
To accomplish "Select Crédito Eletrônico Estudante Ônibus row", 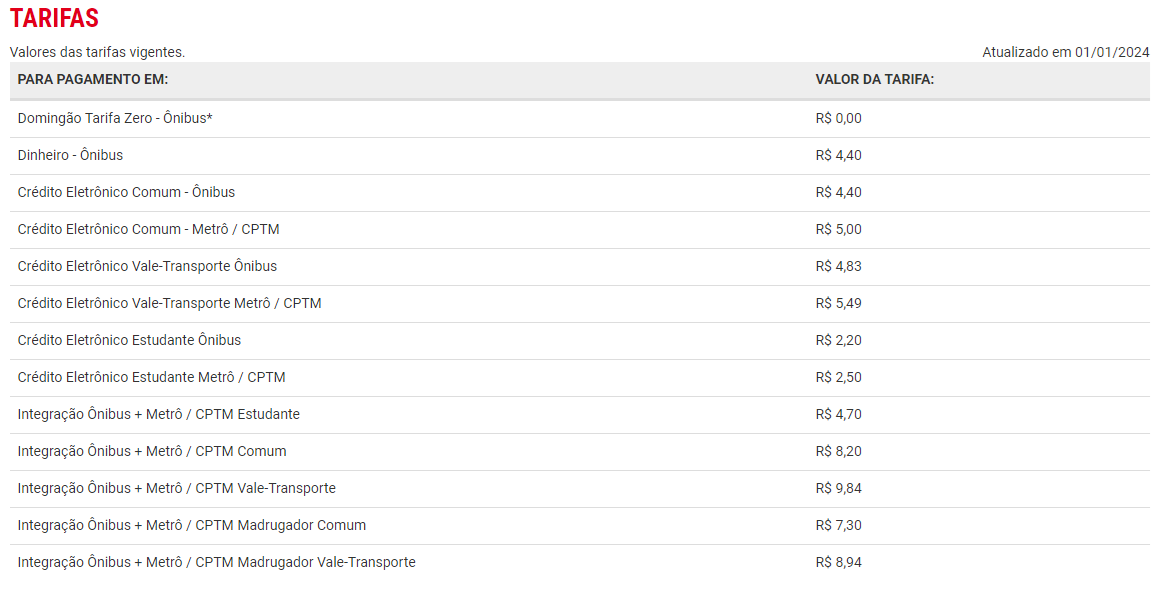I will tap(129, 340).
